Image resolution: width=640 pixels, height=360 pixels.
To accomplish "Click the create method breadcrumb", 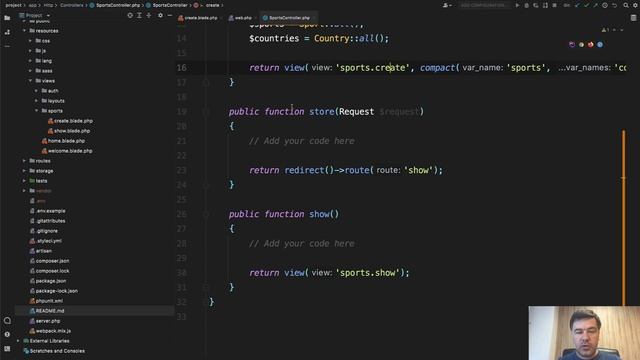I will coord(209,5).
